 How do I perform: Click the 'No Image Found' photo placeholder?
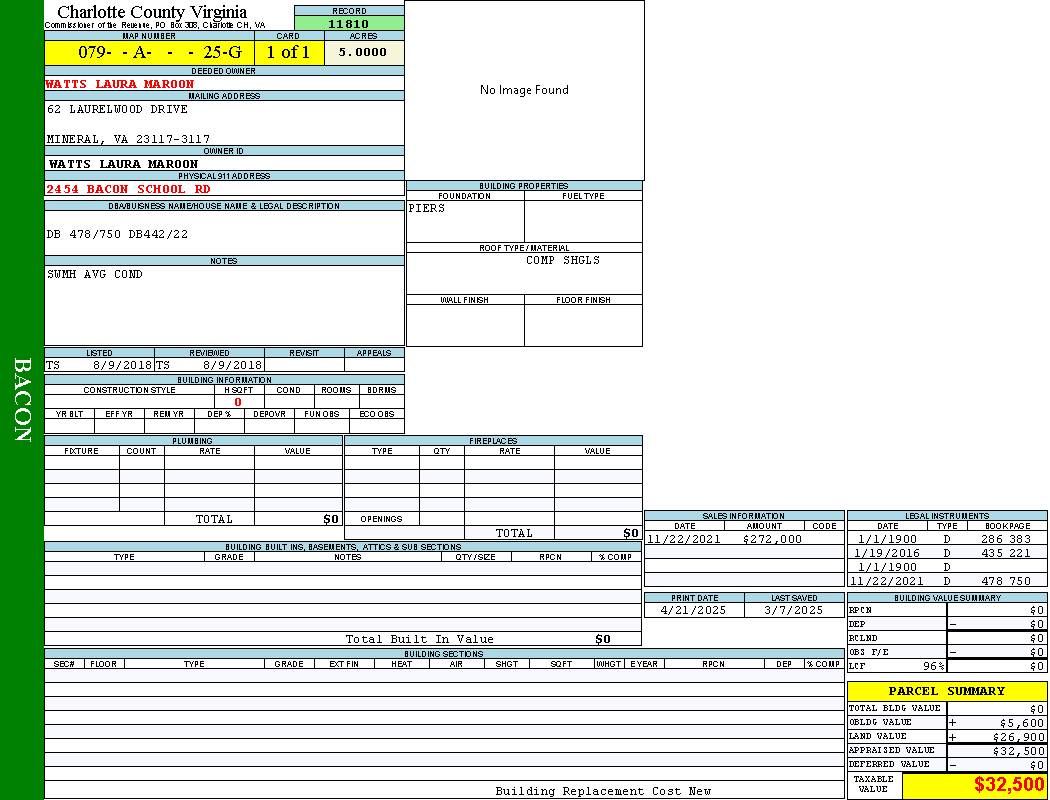tap(524, 90)
